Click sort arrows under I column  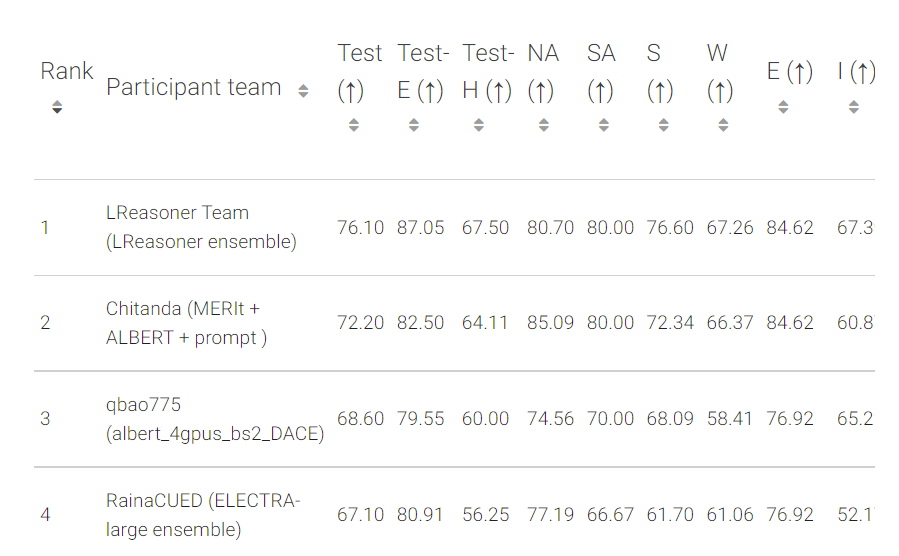pyautogui.click(x=854, y=106)
